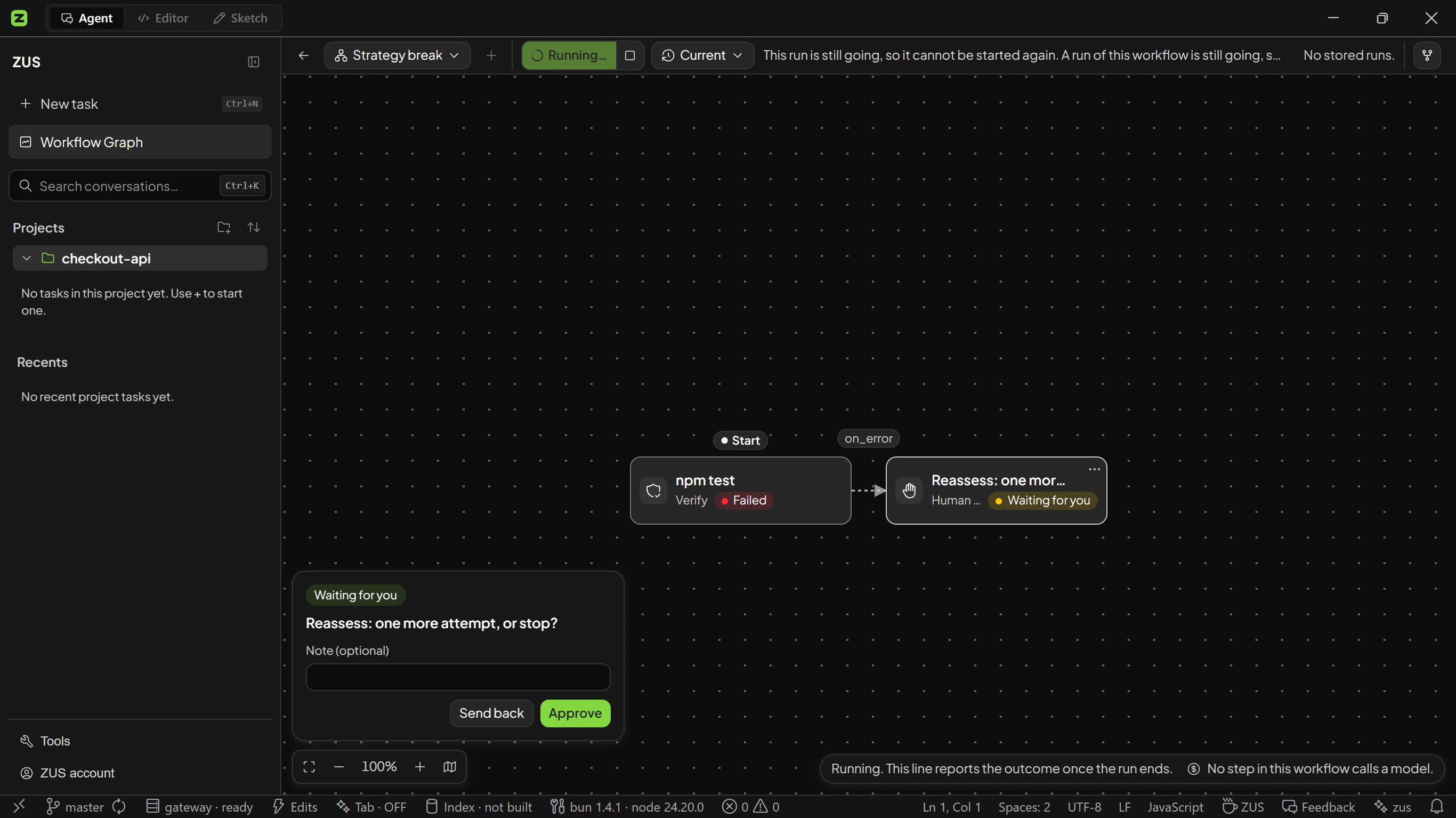
Task: Add a new workflow tab with plus
Action: click(x=491, y=55)
